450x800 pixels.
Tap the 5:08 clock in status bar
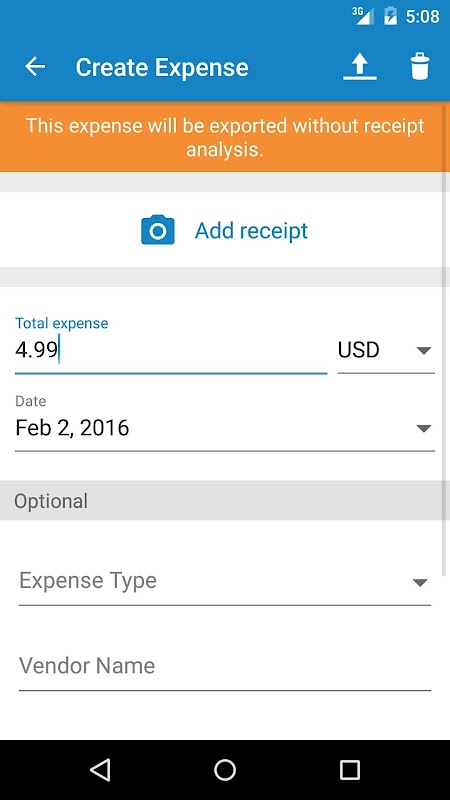click(x=422, y=16)
